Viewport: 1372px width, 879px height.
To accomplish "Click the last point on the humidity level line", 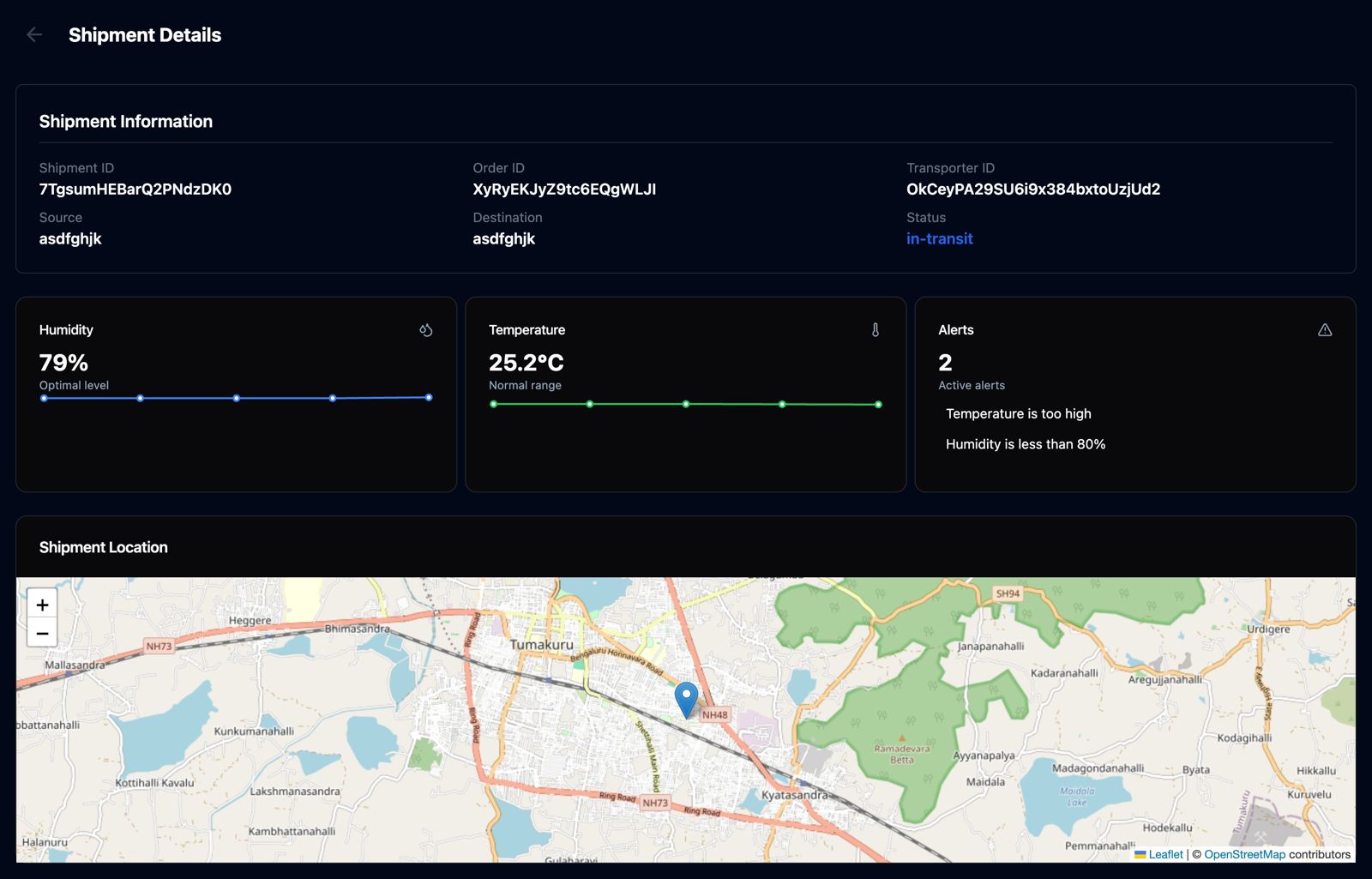I will 428,397.
